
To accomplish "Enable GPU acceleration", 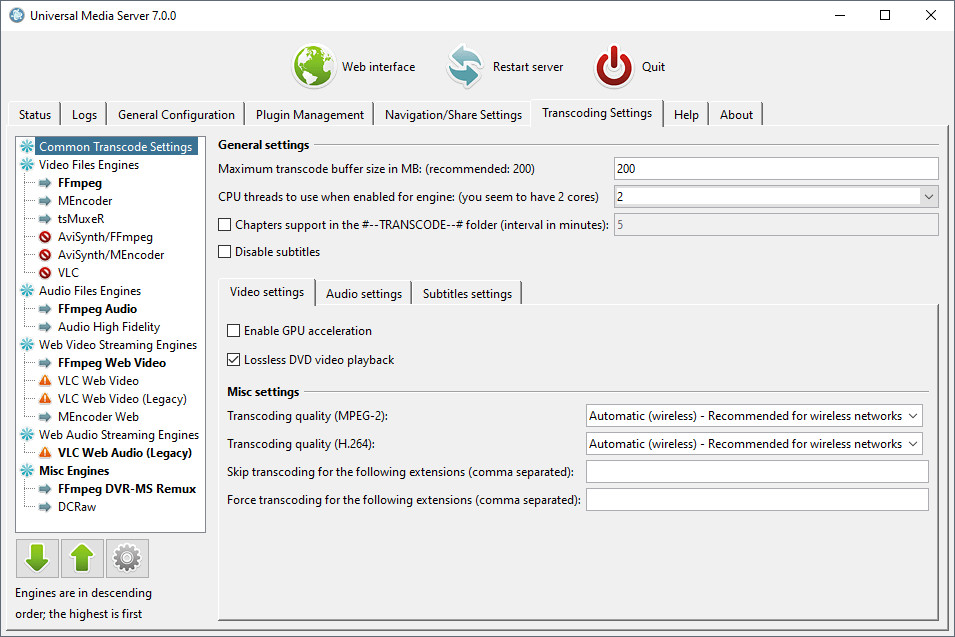I will coord(234,330).
